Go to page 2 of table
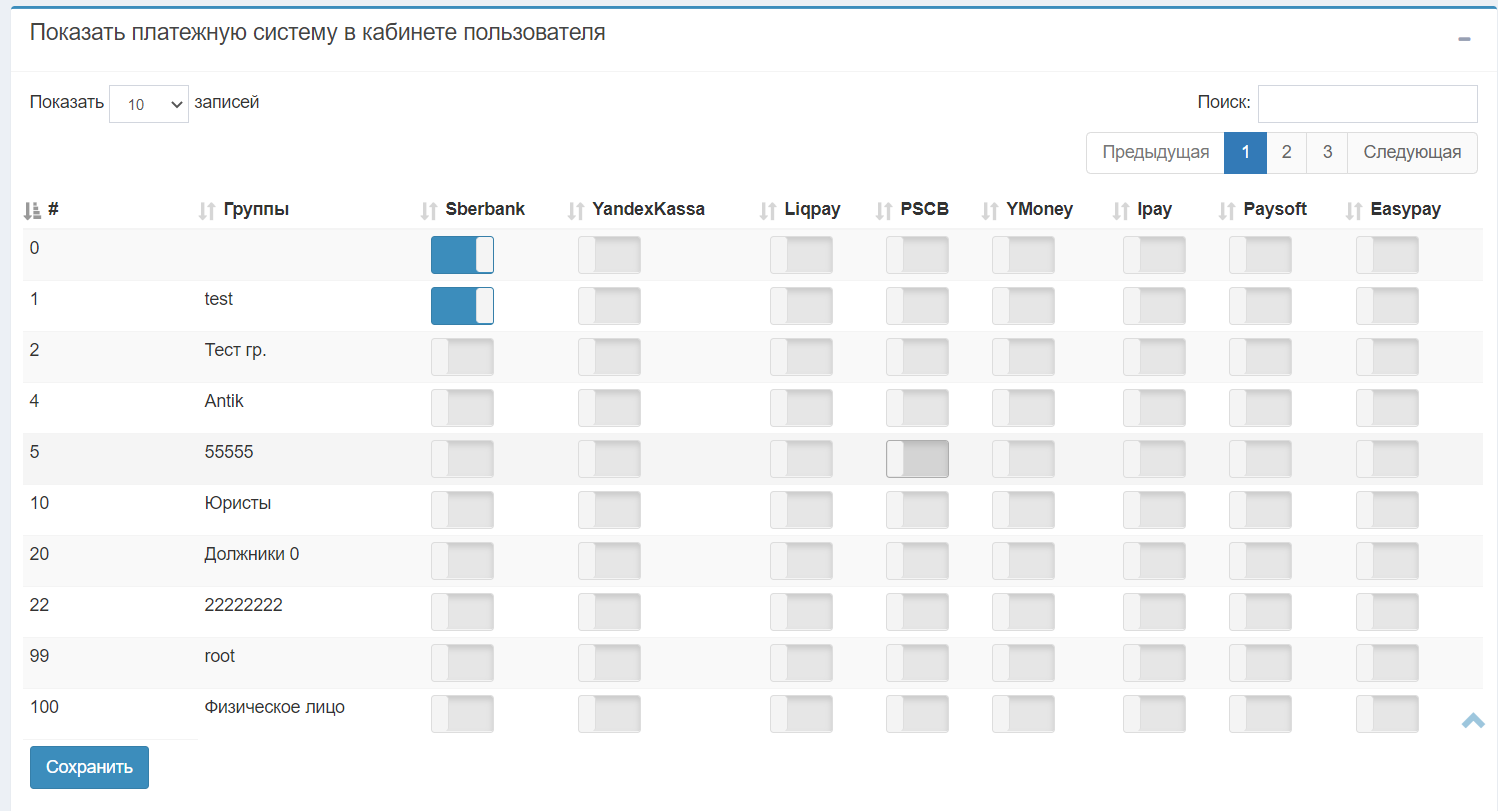This screenshot has height=811, width=1498. coord(1286,153)
